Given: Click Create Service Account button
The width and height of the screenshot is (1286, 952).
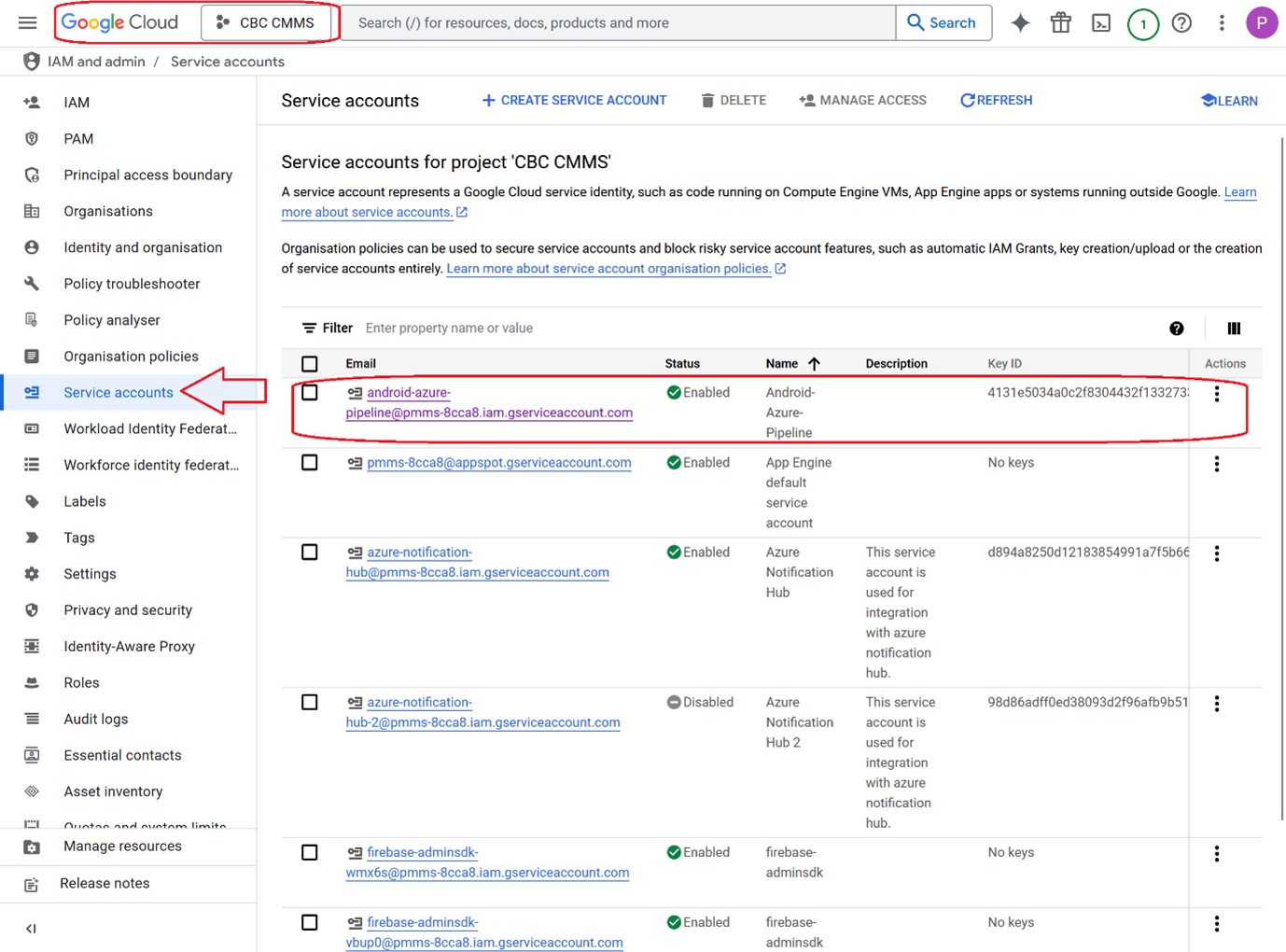Looking at the screenshot, I should (574, 101).
